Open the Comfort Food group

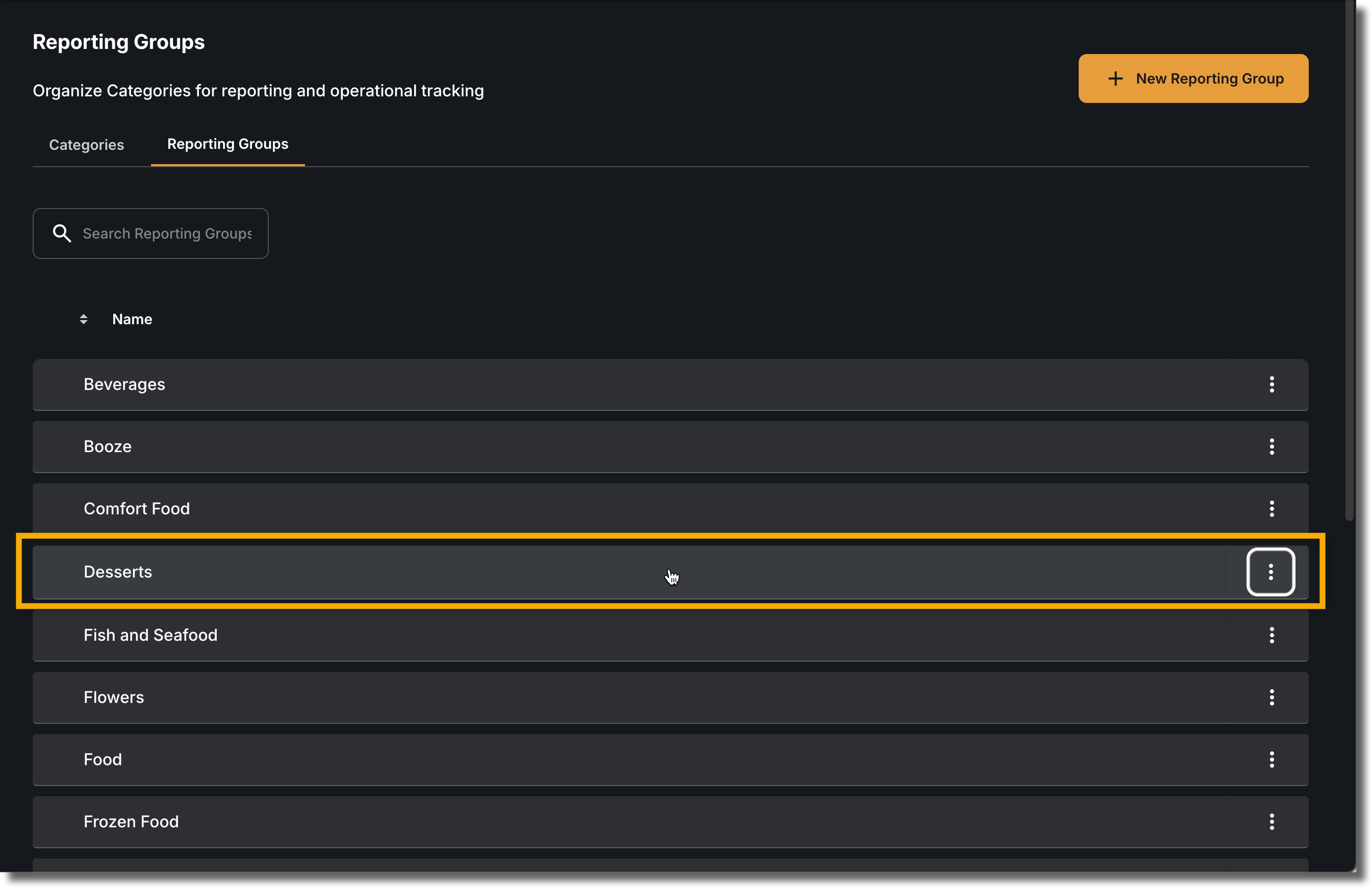coord(670,508)
